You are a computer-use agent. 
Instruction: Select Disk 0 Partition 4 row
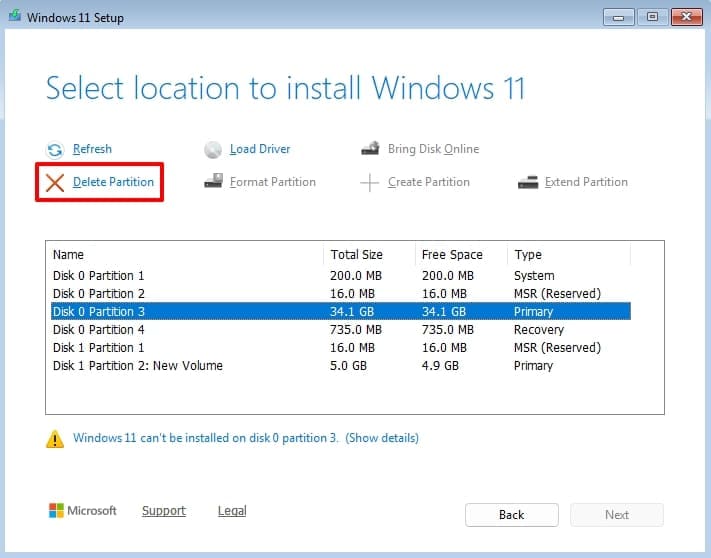coord(341,330)
